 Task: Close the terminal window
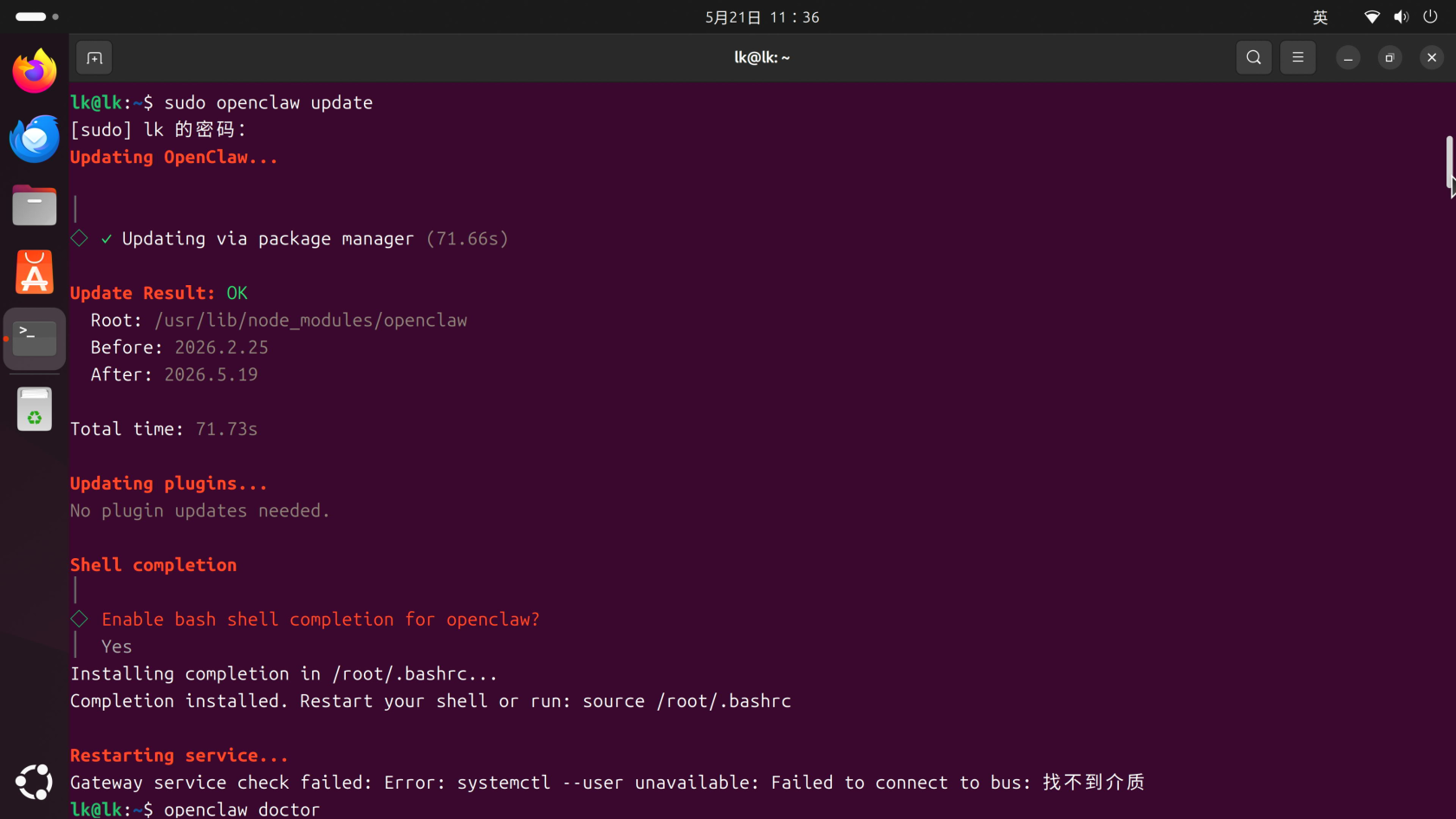point(1432,57)
